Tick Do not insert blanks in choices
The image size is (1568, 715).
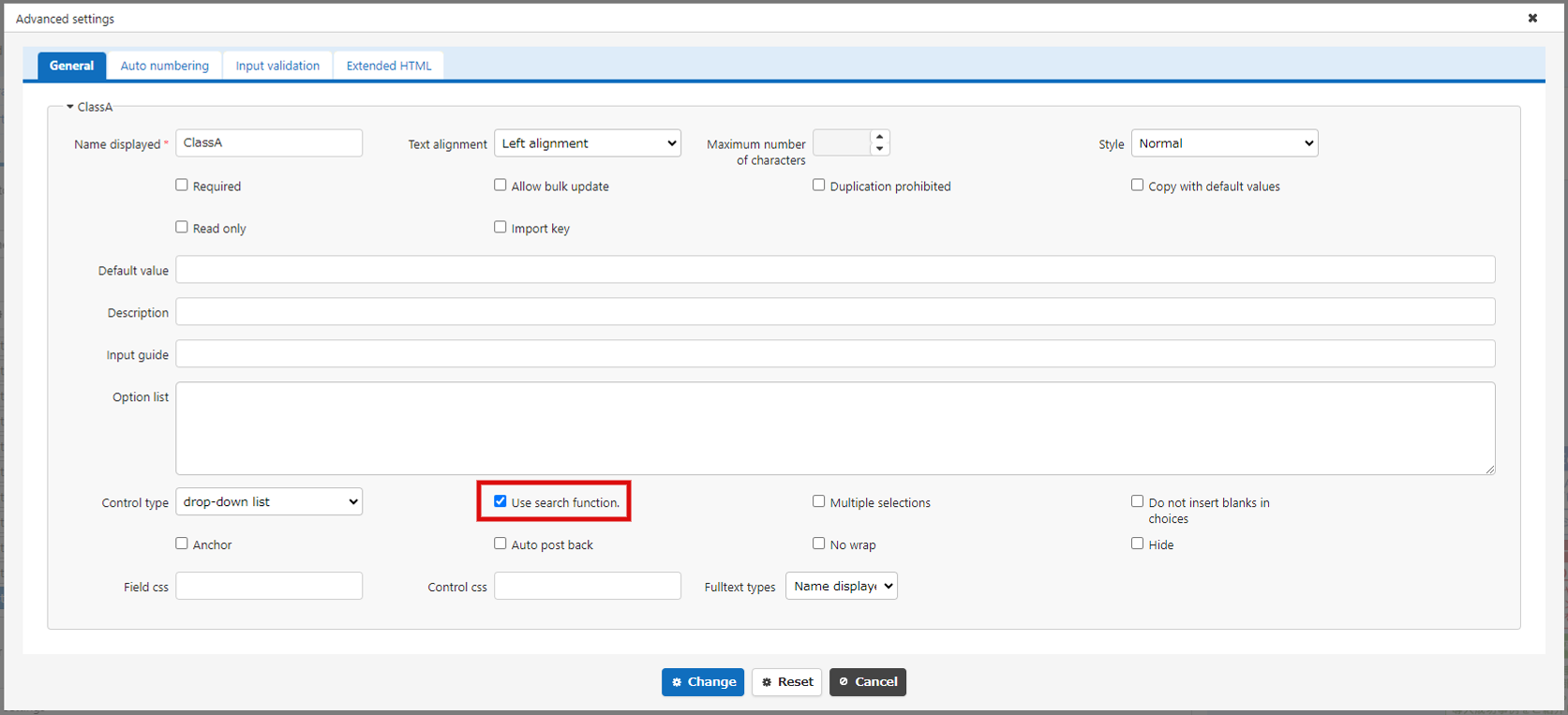pos(1138,501)
